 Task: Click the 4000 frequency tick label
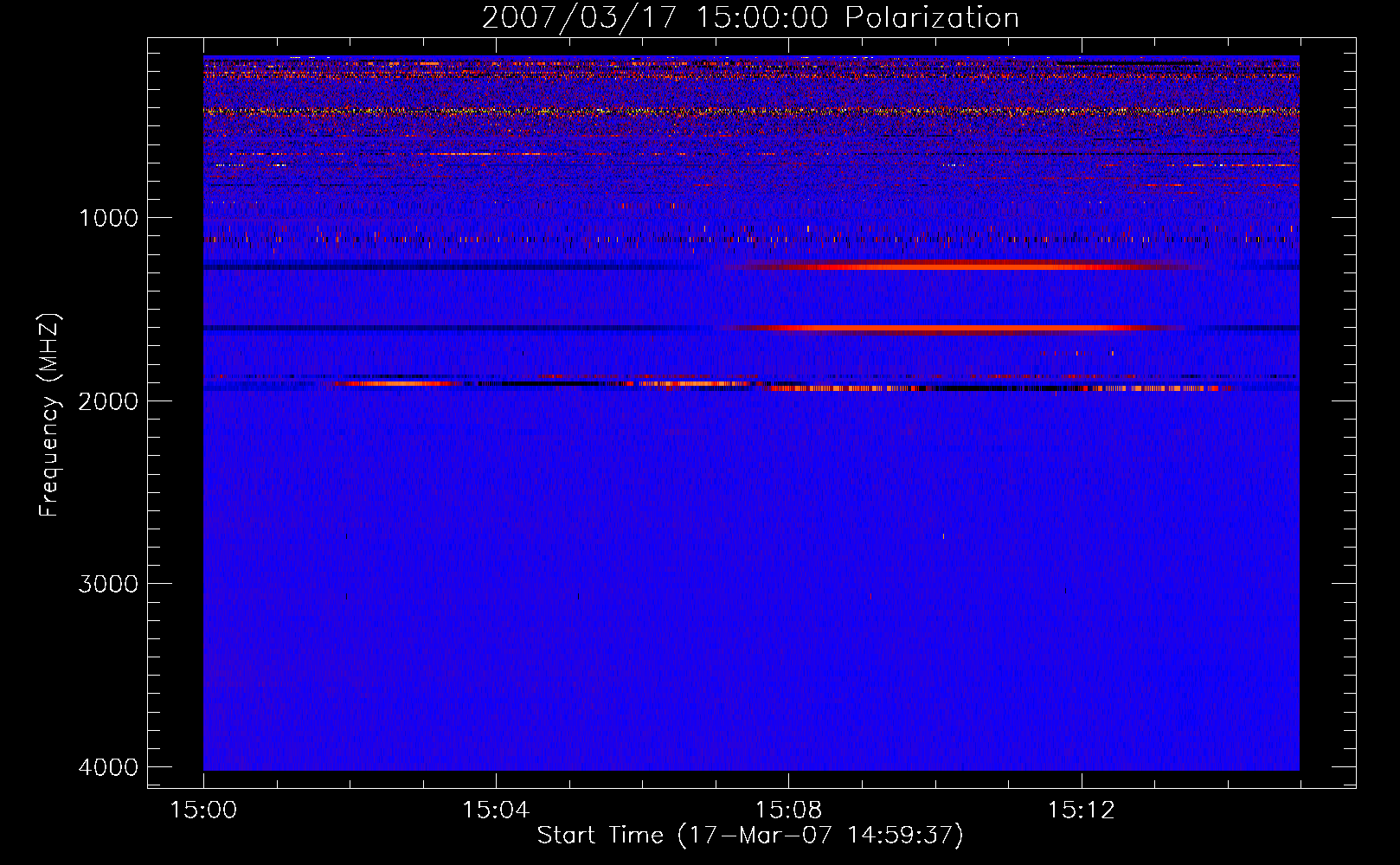(x=108, y=767)
